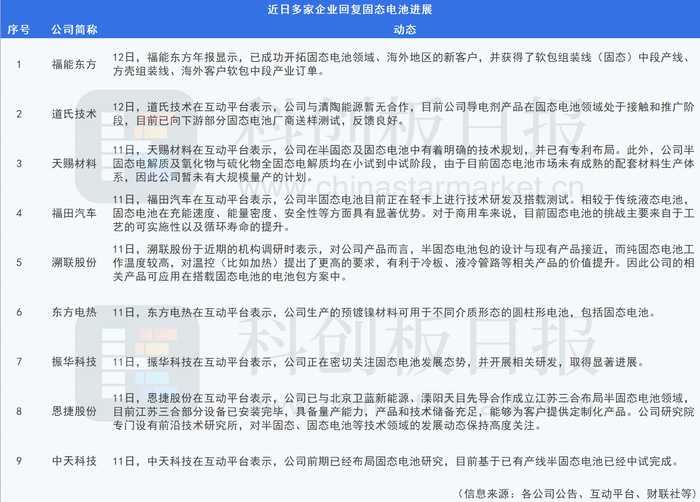The height and width of the screenshot is (502, 700).
Task: Click company name 溯联股份
Action: tap(74, 263)
